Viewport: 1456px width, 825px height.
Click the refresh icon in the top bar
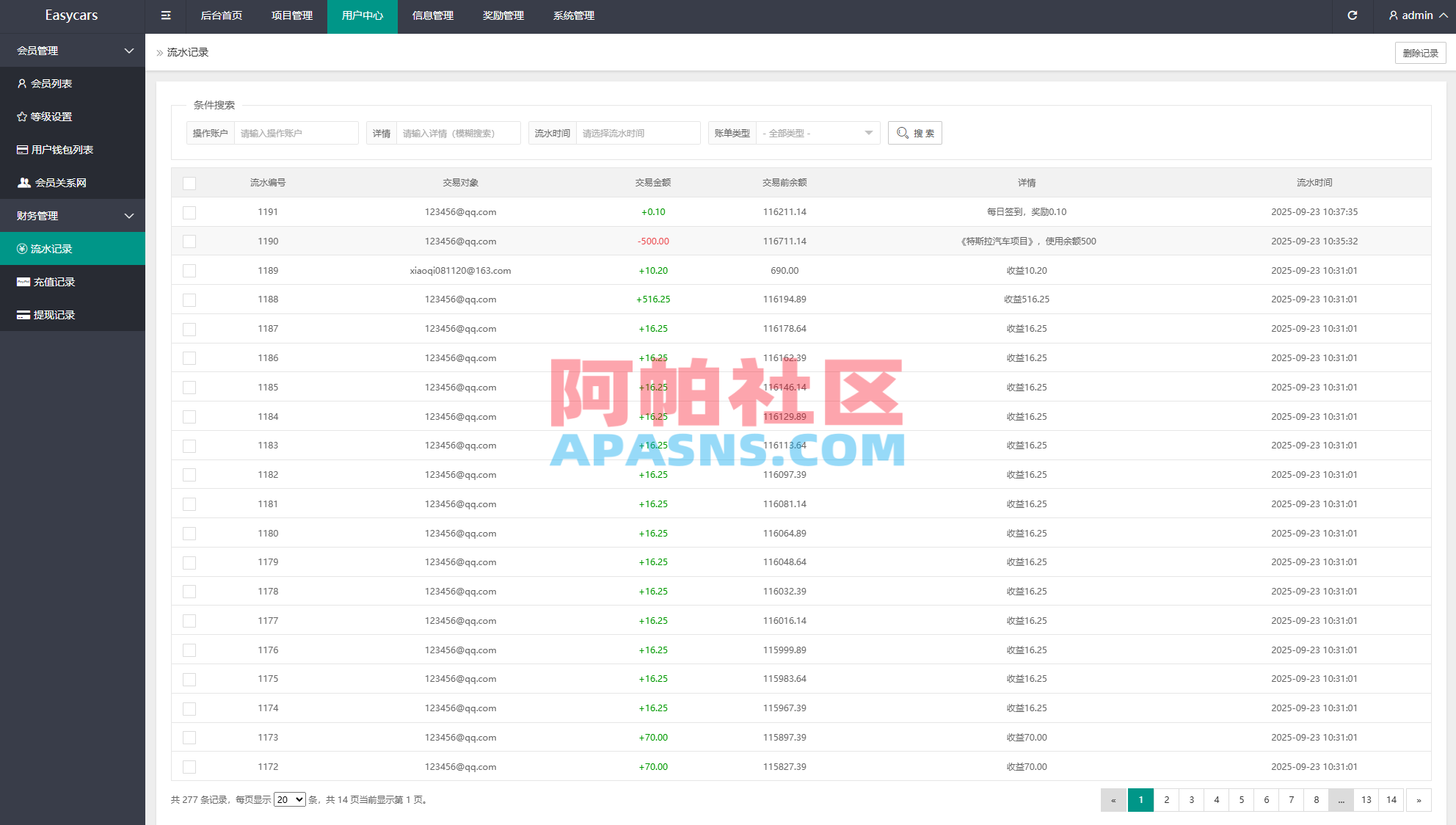(1353, 15)
